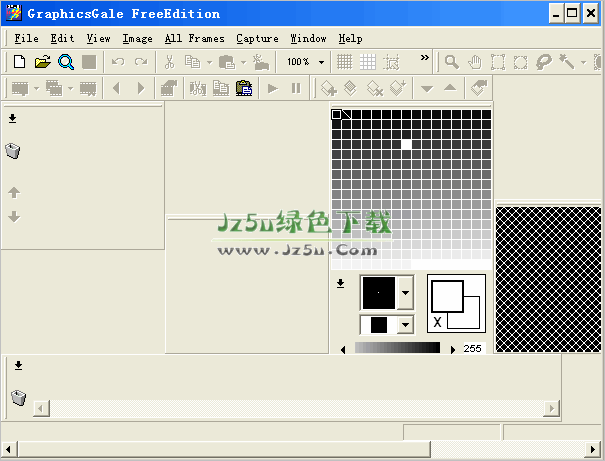Click the add frame icon
Viewport: 605px width, 461px height.
coord(20,88)
